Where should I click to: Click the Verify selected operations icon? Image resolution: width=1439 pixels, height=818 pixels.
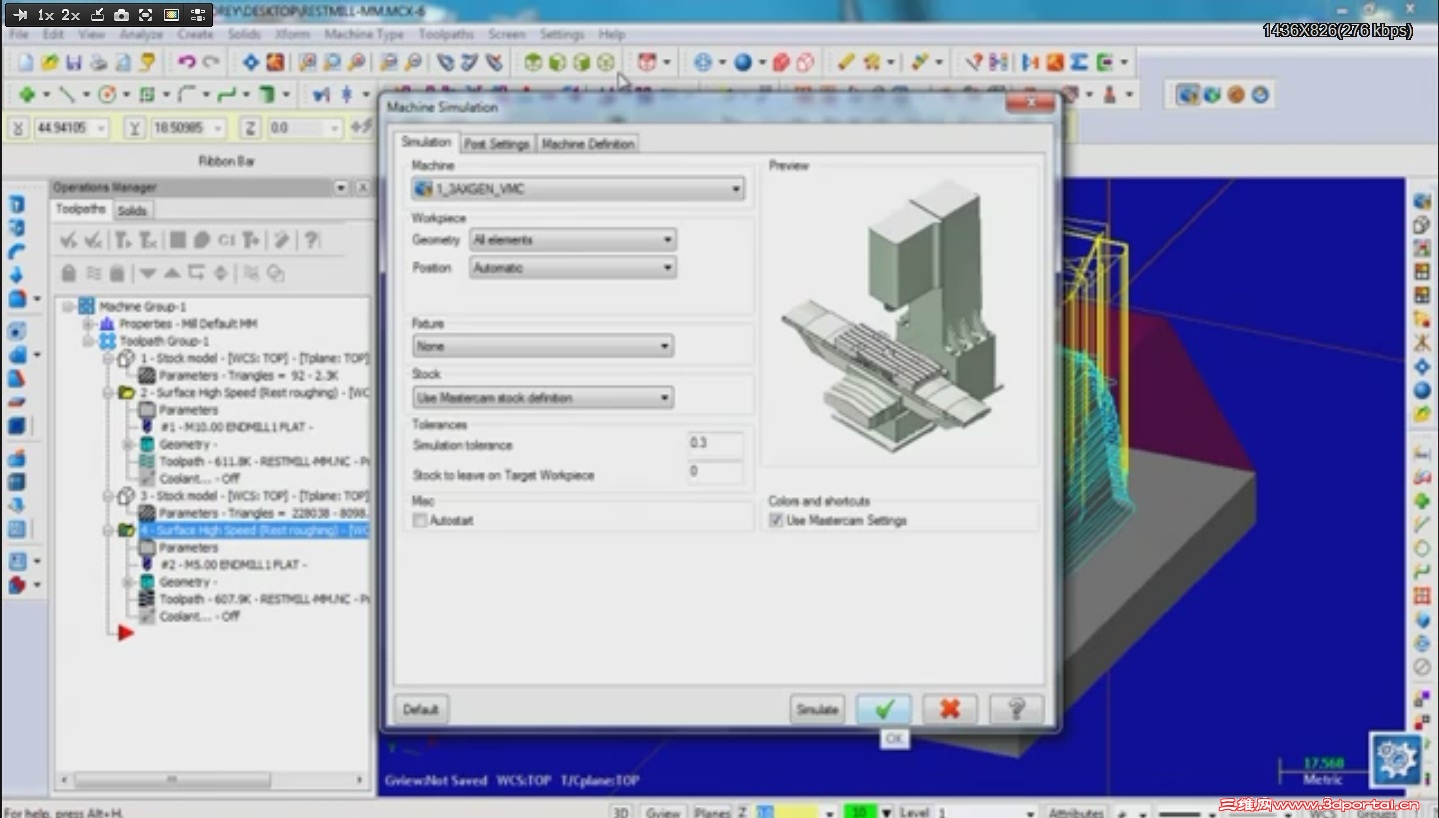tap(201, 240)
